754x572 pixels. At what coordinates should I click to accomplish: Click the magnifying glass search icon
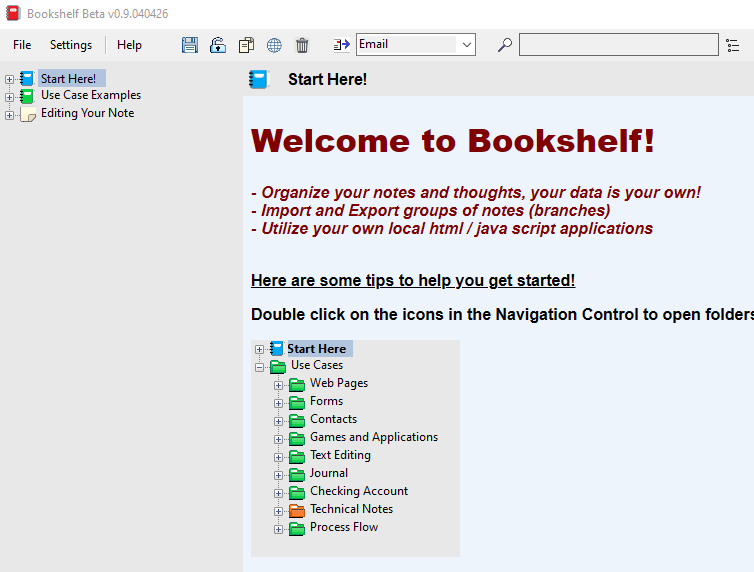pyautogui.click(x=505, y=45)
